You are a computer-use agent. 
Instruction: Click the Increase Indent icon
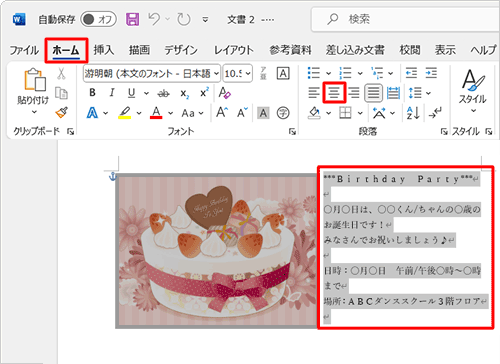(x=431, y=73)
